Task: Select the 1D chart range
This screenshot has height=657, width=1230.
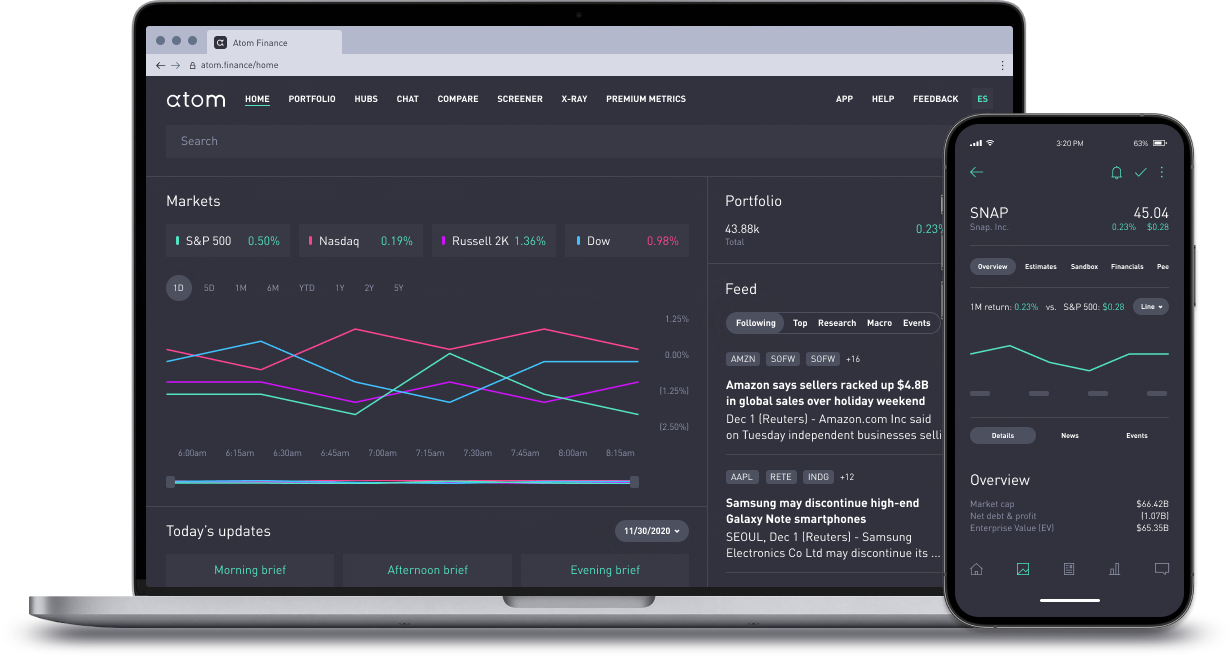Action: click(179, 288)
